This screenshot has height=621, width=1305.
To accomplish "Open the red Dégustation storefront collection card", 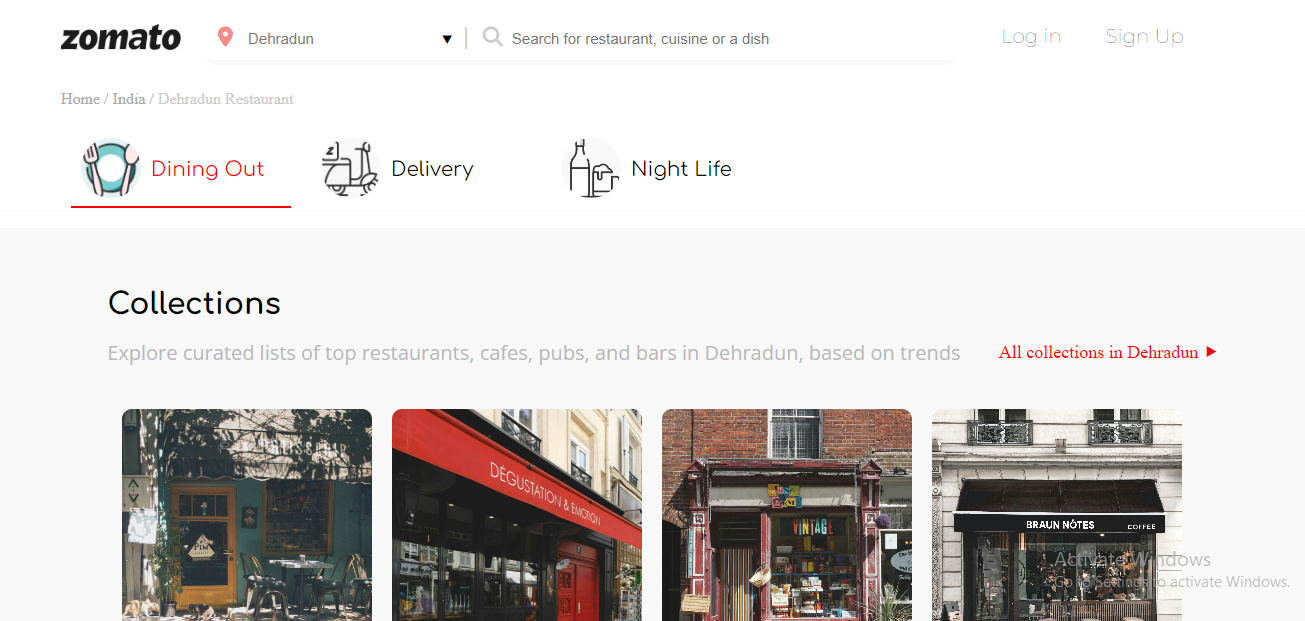I will [x=516, y=514].
